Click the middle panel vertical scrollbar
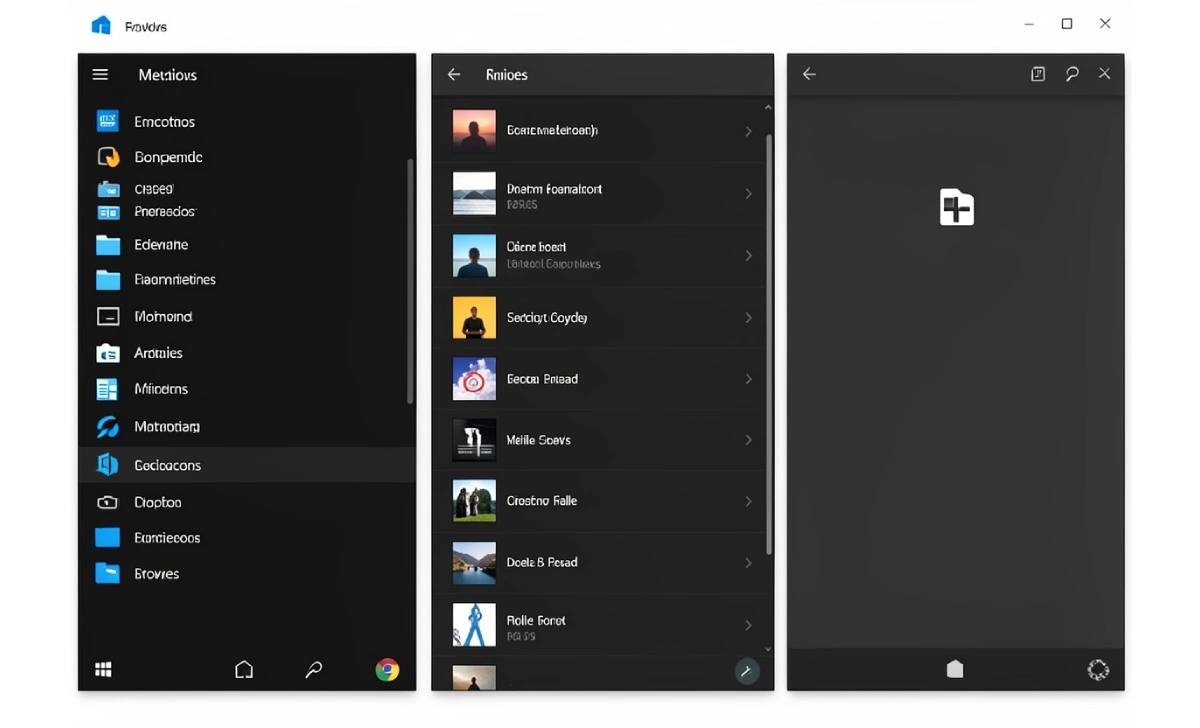Image resolution: width=1200 pixels, height=728 pixels. click(768, 340)
